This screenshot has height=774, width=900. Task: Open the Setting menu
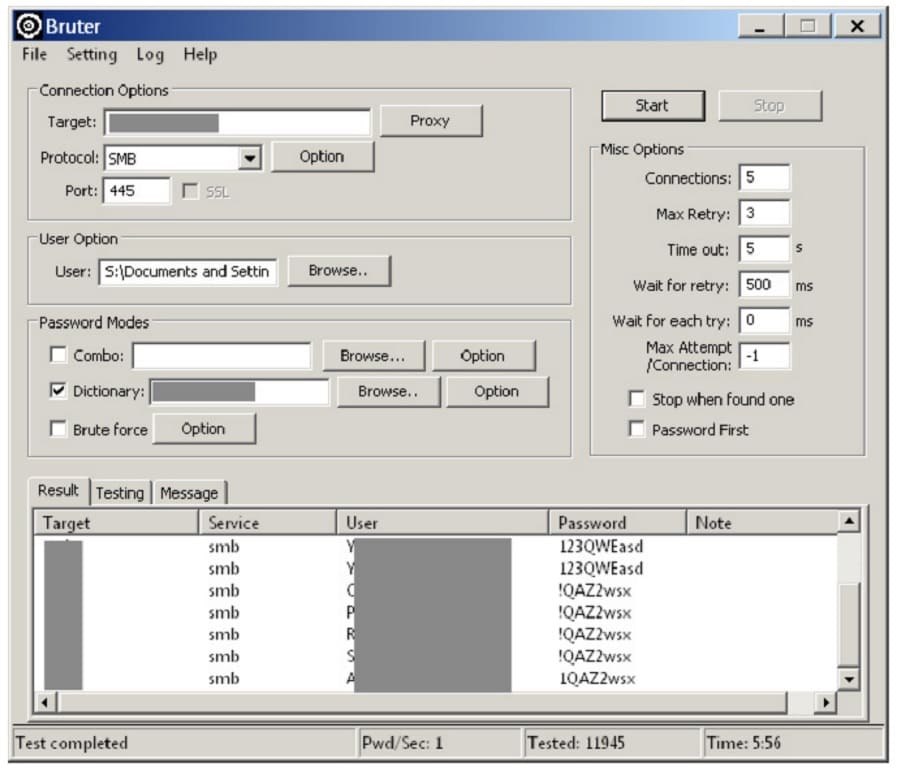coord(91,55)
